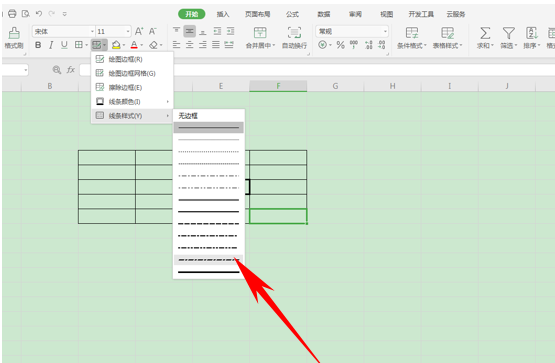The width and height of the screenshot is (555, 363).
Task: Toggle Italic formatting
Action: [51, 45]
